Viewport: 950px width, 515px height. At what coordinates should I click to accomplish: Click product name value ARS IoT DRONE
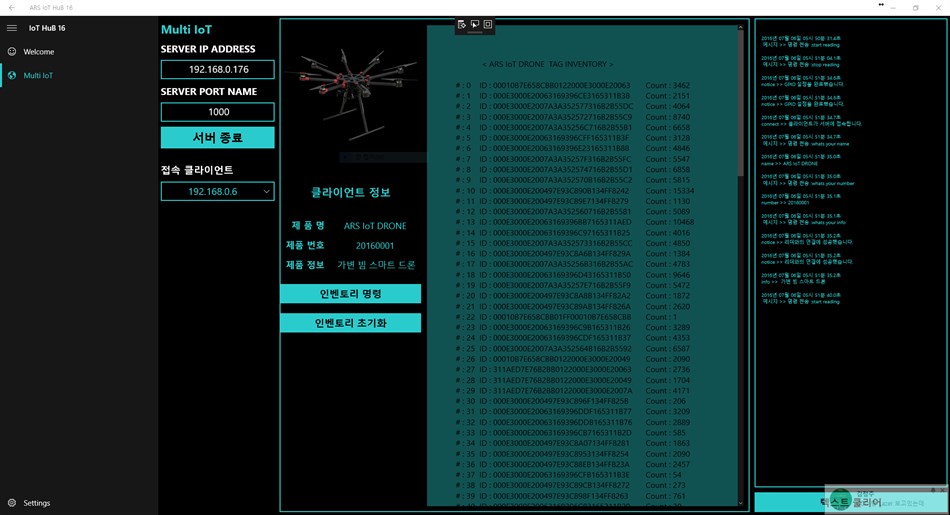pos(375,226)
